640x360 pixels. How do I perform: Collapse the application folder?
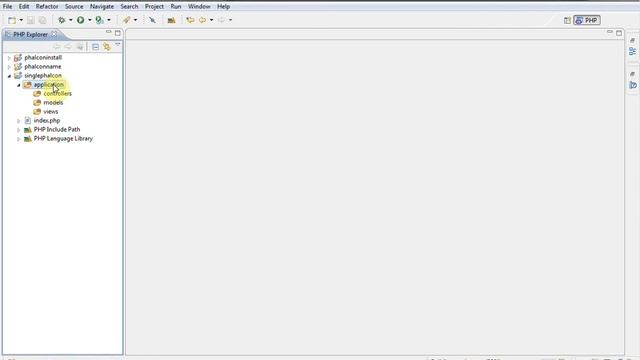[18, 85]
